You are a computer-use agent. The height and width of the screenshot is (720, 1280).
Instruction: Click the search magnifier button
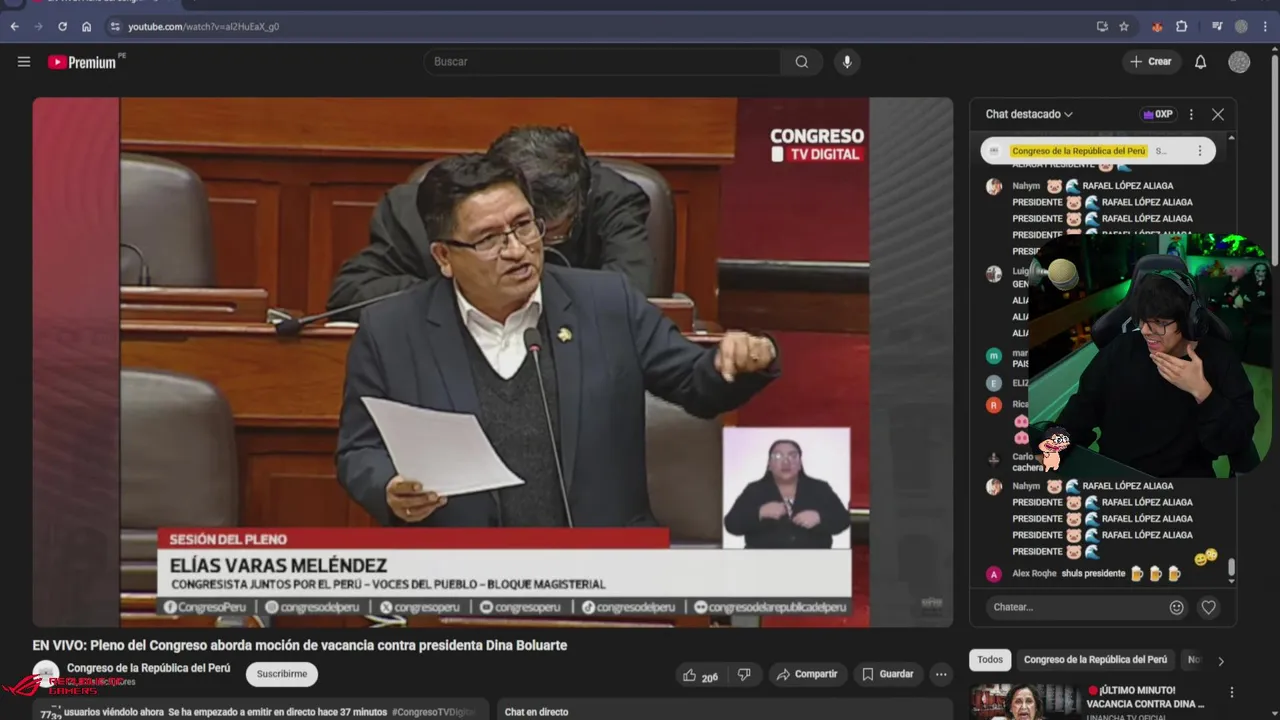click(x=802, y=62)
